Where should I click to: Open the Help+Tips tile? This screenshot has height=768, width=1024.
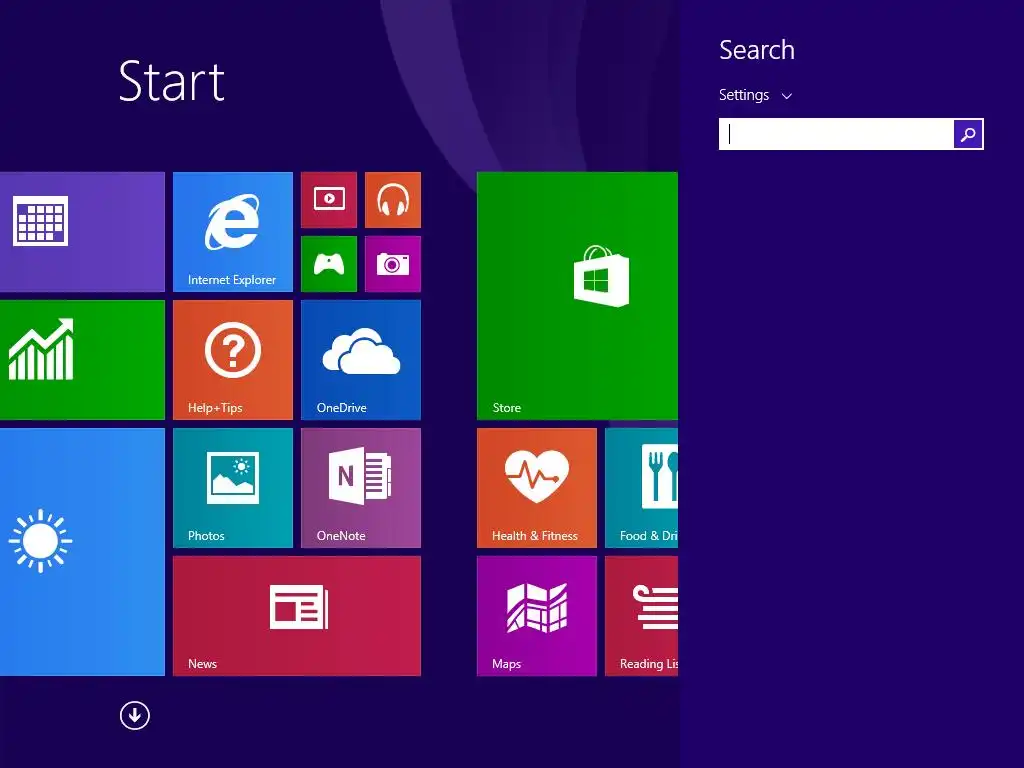click(x=232, y=360)
